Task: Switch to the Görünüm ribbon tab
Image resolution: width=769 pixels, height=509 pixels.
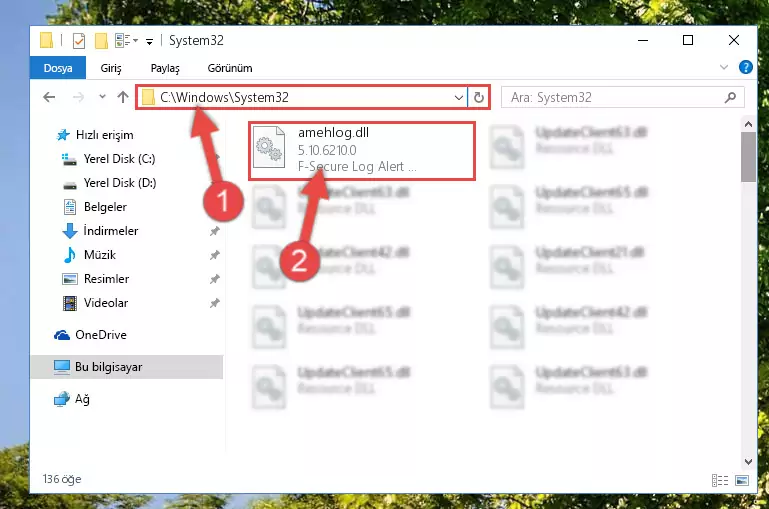Action: point(230,68)
